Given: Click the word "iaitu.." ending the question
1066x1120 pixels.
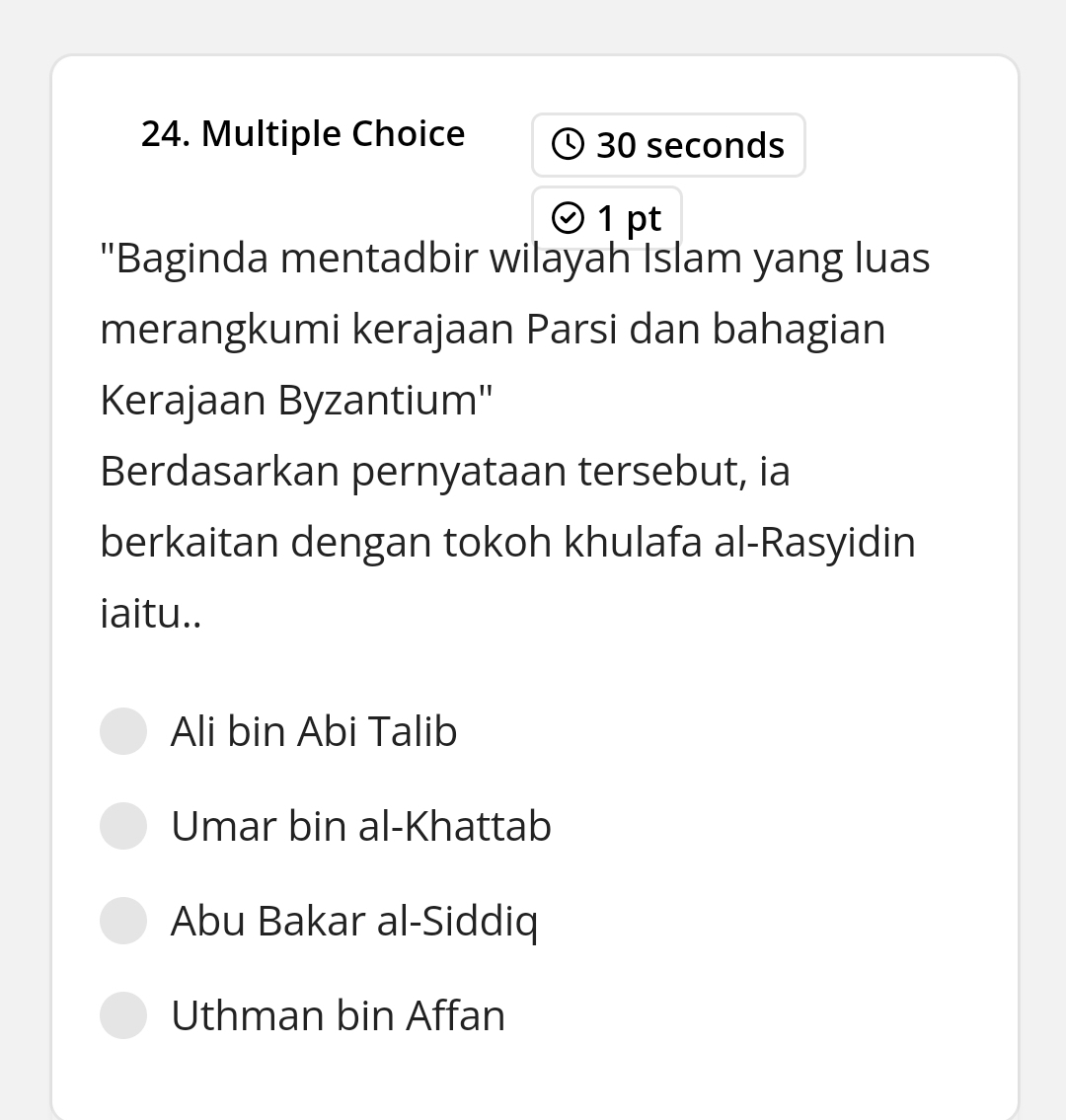Looking at the screenshot, I should tap(151, 613).
